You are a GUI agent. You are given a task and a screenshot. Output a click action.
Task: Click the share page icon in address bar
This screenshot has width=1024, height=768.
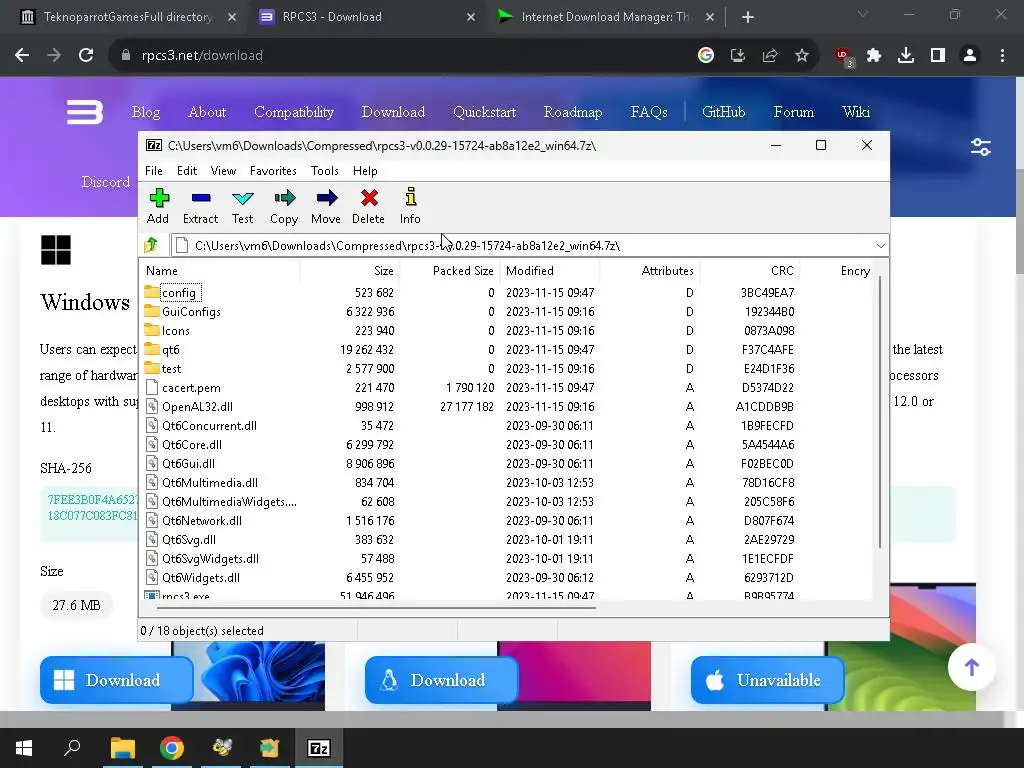tap(770, 56)
